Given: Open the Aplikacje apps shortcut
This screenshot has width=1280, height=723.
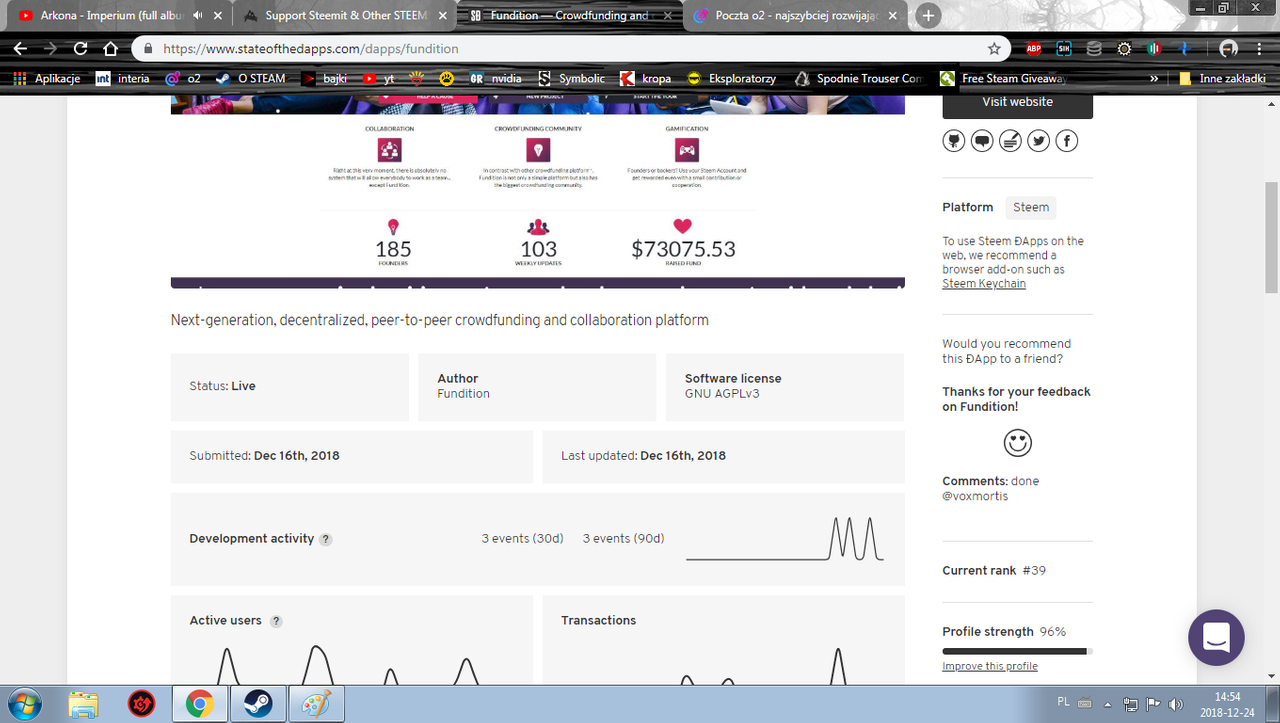Looking at the screenshot, I should click(x=47, y=78).
